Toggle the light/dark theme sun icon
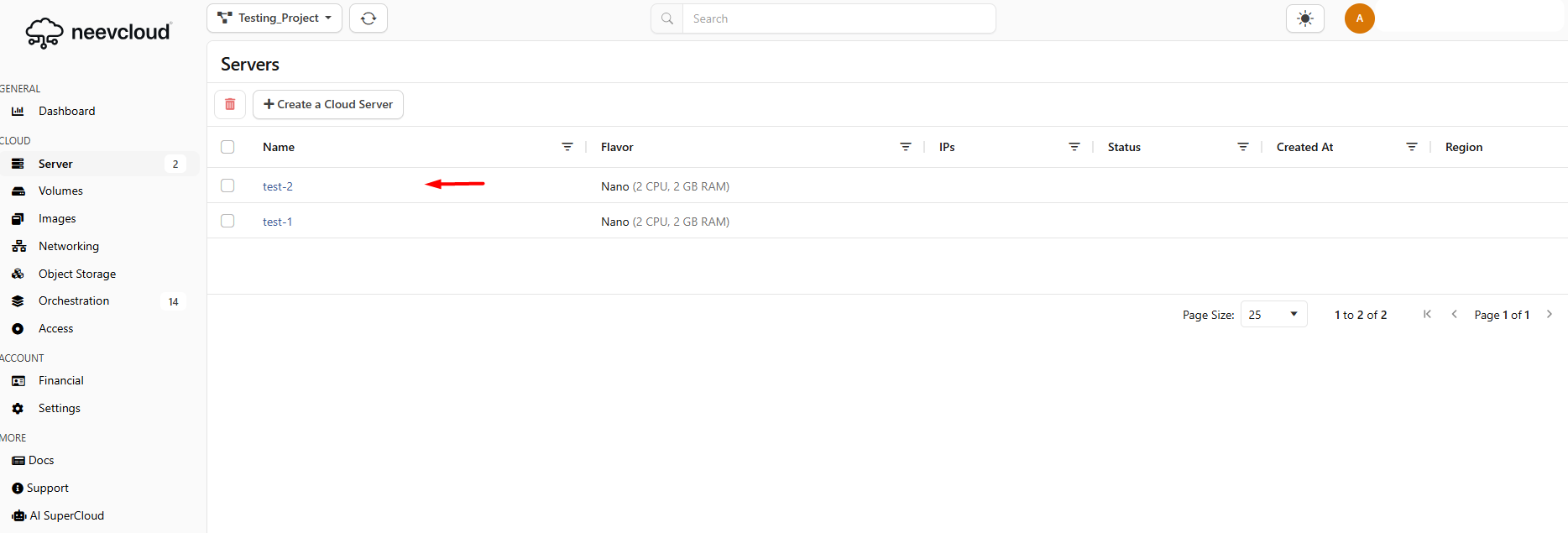Image resolution: width=1568 pixels, height=533 pixels. (x=1304, y=18)
